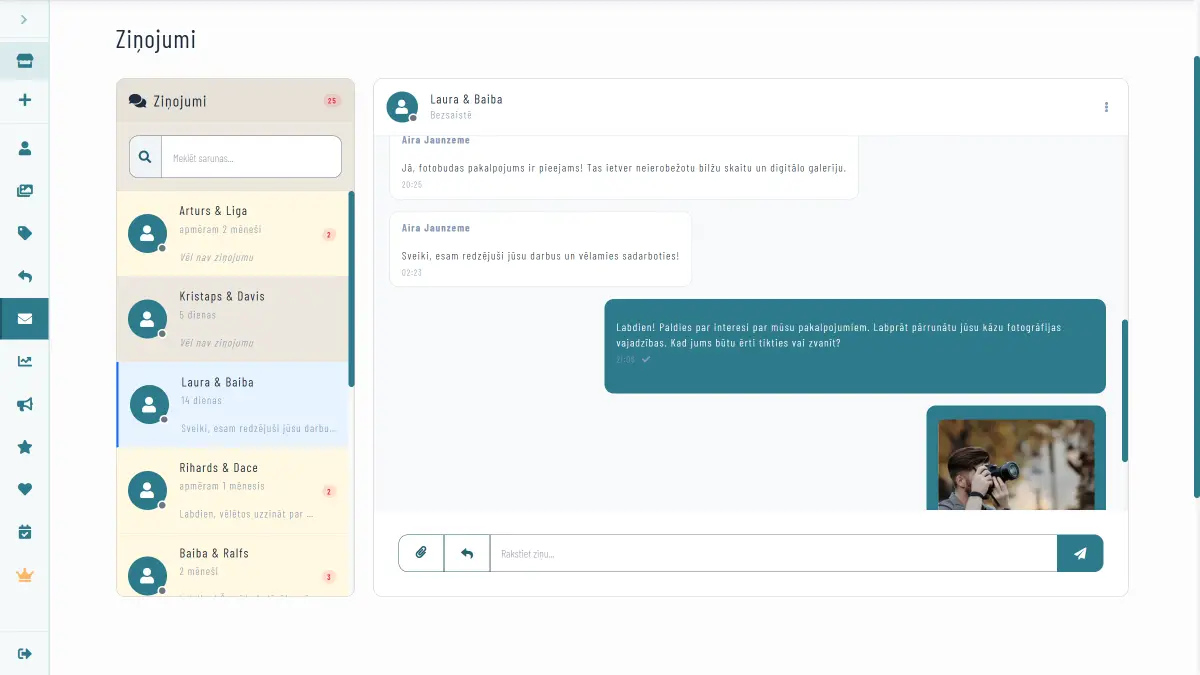Open the calendar check icon in sidebar
Image resolution: width=1200 pixels, height=675 pixels.
click(x=25, y=532)
